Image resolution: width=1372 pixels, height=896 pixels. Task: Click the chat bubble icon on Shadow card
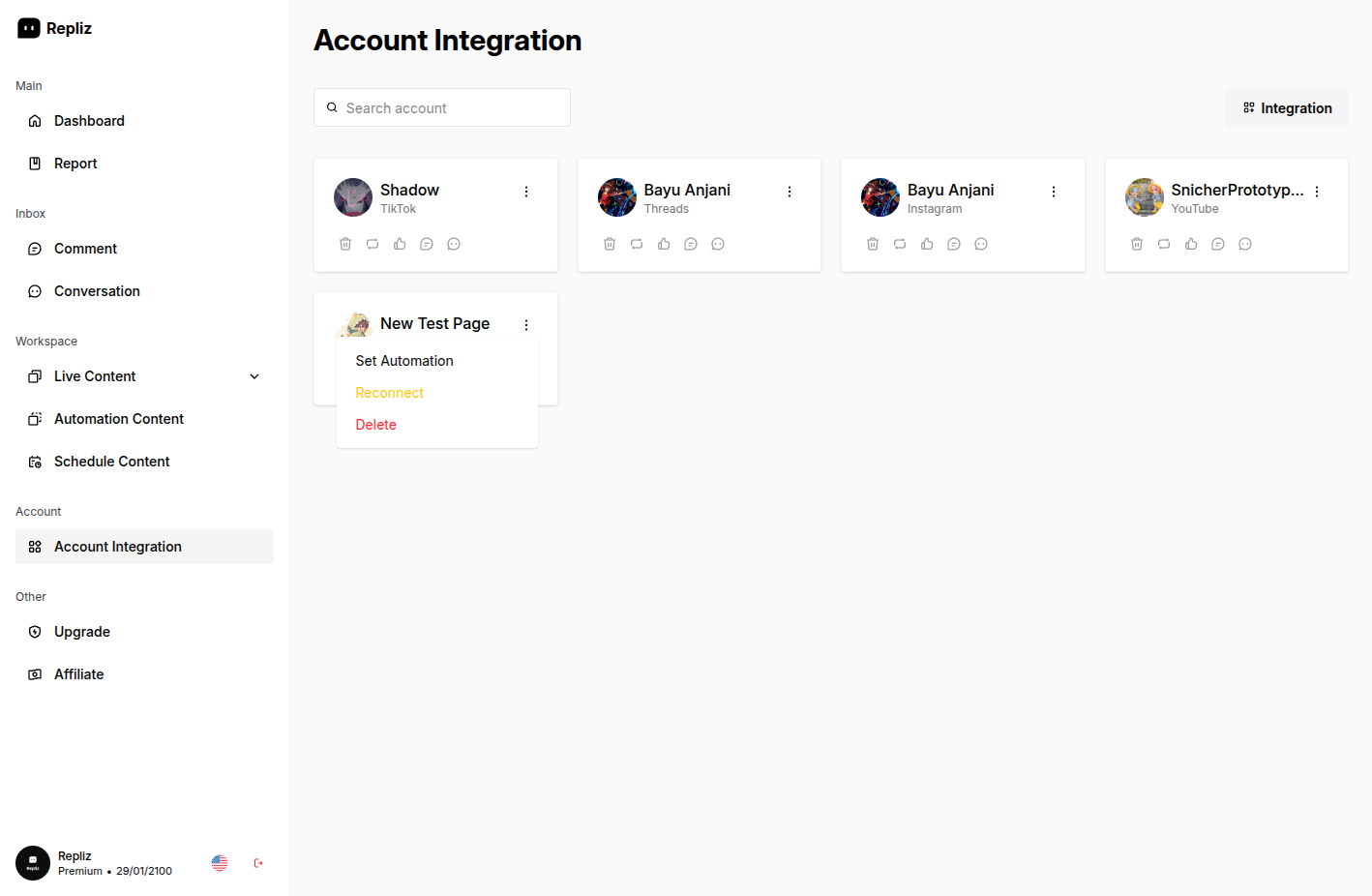(454, 244)
